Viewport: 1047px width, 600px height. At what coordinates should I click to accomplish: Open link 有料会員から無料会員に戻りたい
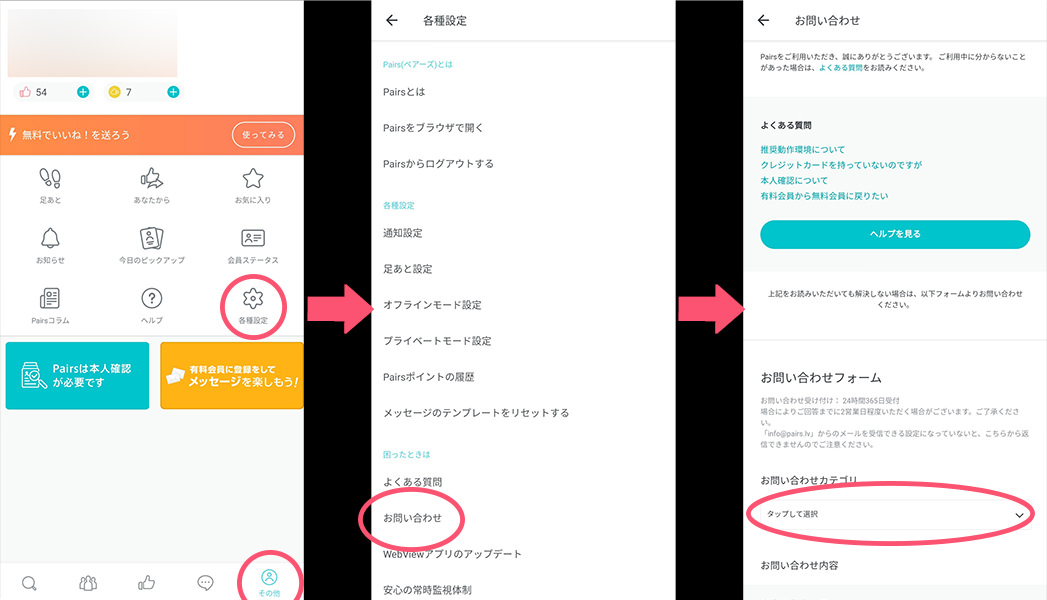coord(825,196)
